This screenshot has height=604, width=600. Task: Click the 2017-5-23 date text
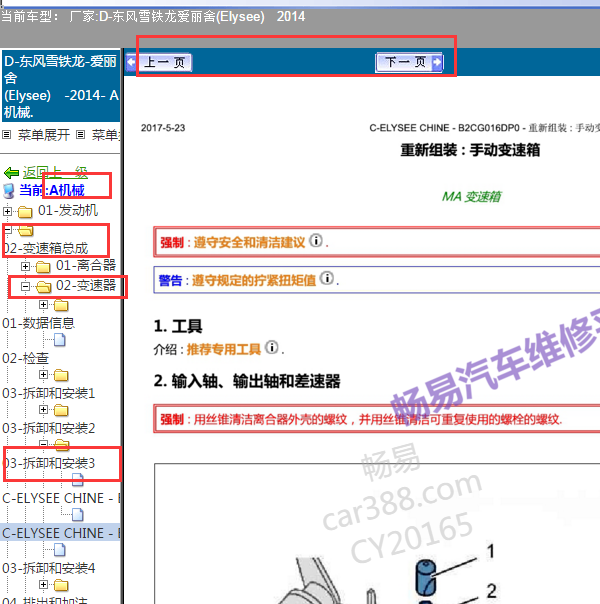coord(163,128)
